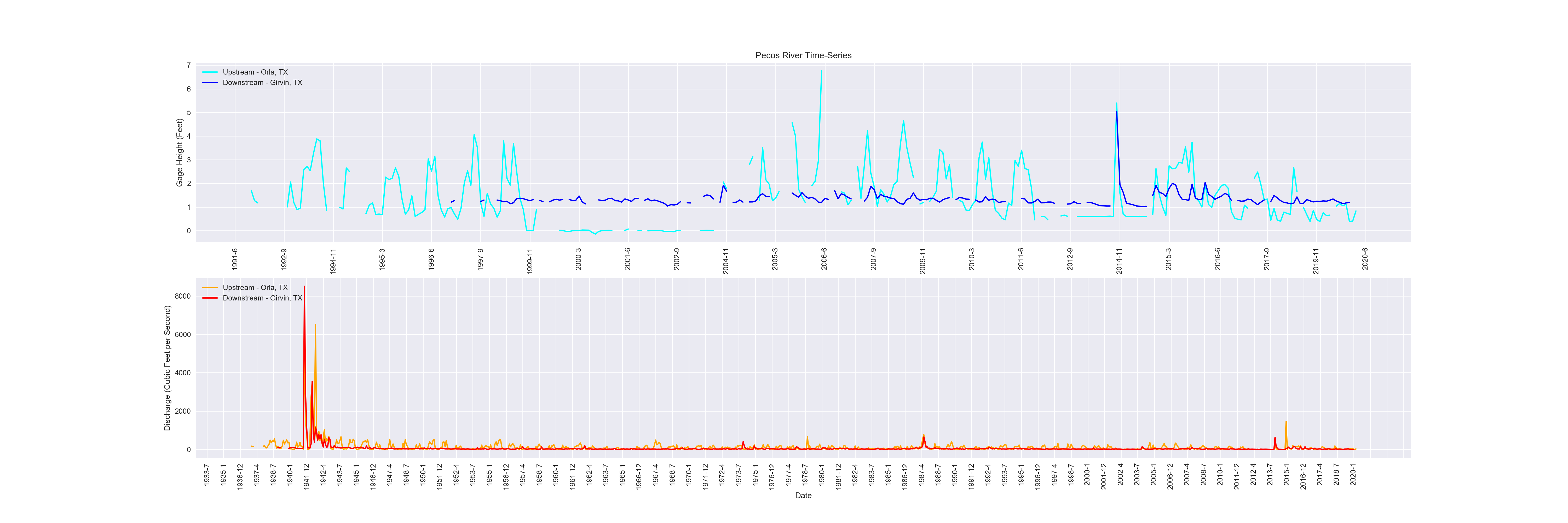Click the '2006-6' tick label on gage chart
This screenshot has height=523, width=1568.
[x=824, y=259]
